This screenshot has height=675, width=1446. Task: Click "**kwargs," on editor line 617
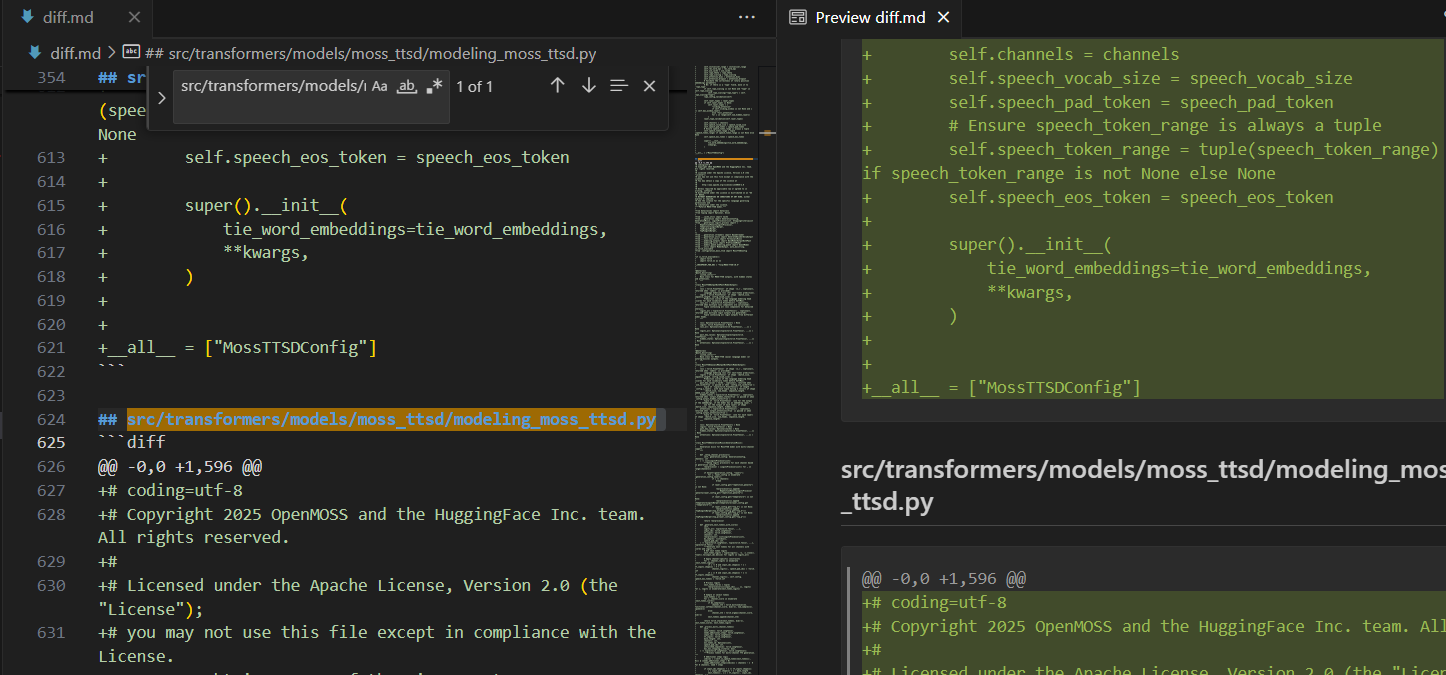pos(266,252)
